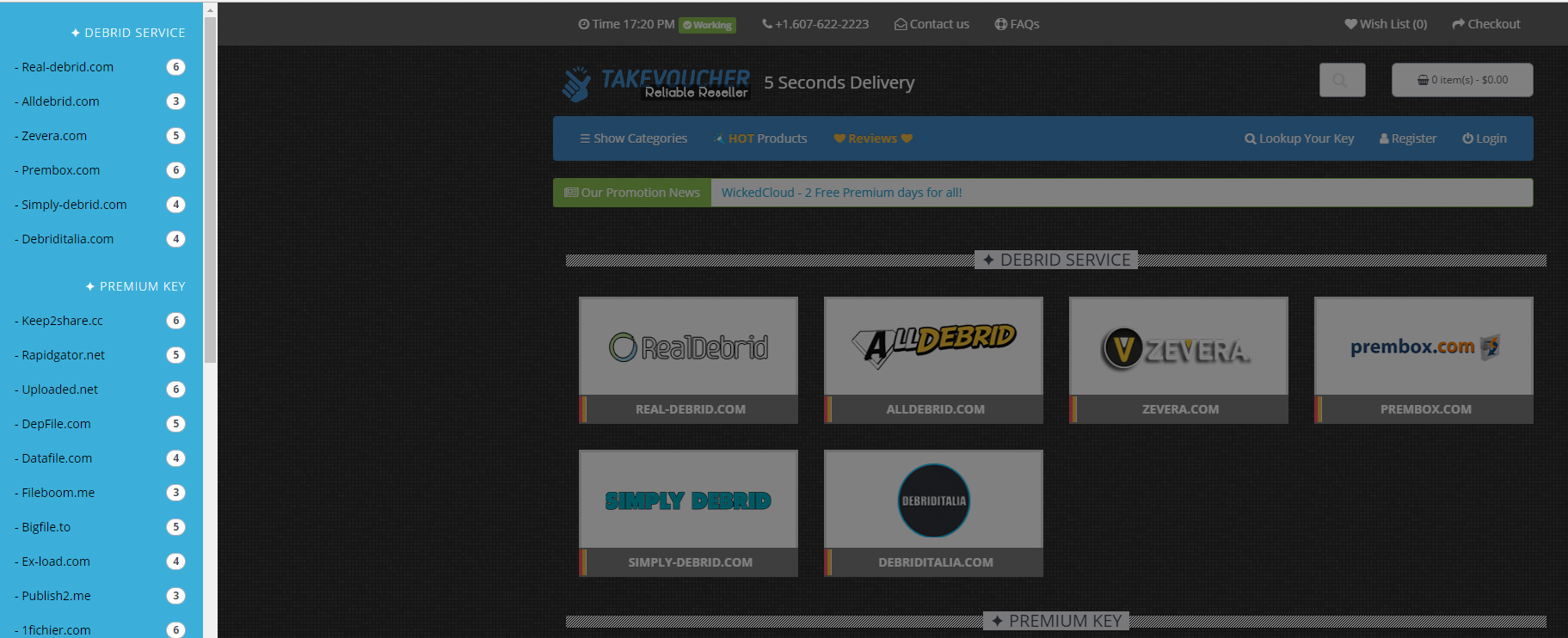Open HOT Products menu item
The image size is (1568, 638).
point(760,138)
